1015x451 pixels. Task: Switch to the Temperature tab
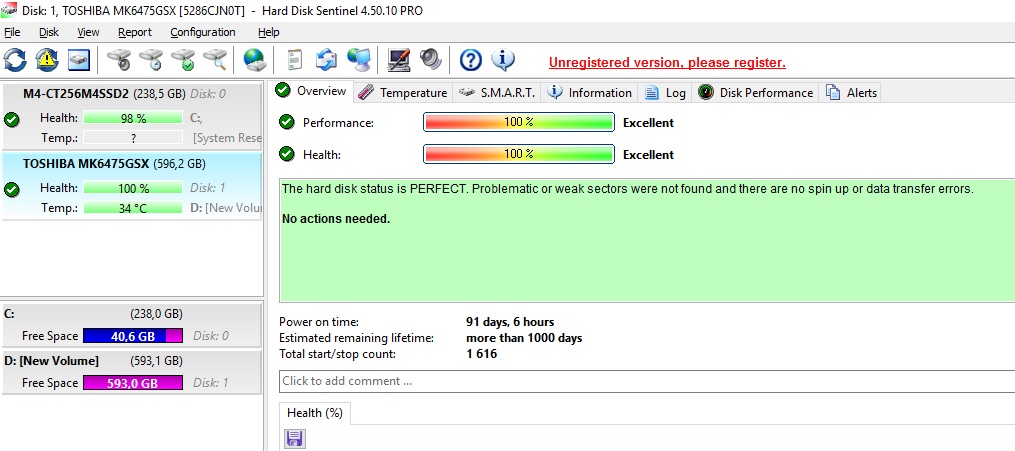point(403,93)
